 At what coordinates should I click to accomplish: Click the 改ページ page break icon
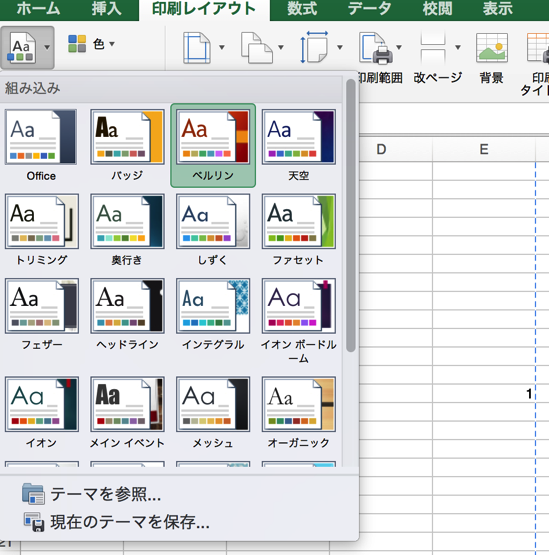point(433,47)
